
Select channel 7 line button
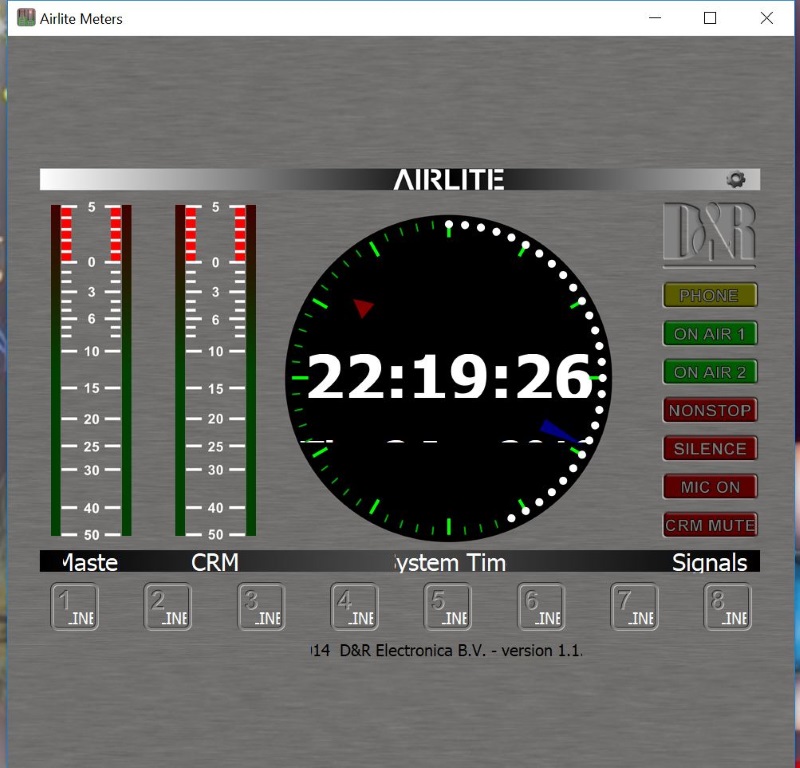click(x=635, y=607)
